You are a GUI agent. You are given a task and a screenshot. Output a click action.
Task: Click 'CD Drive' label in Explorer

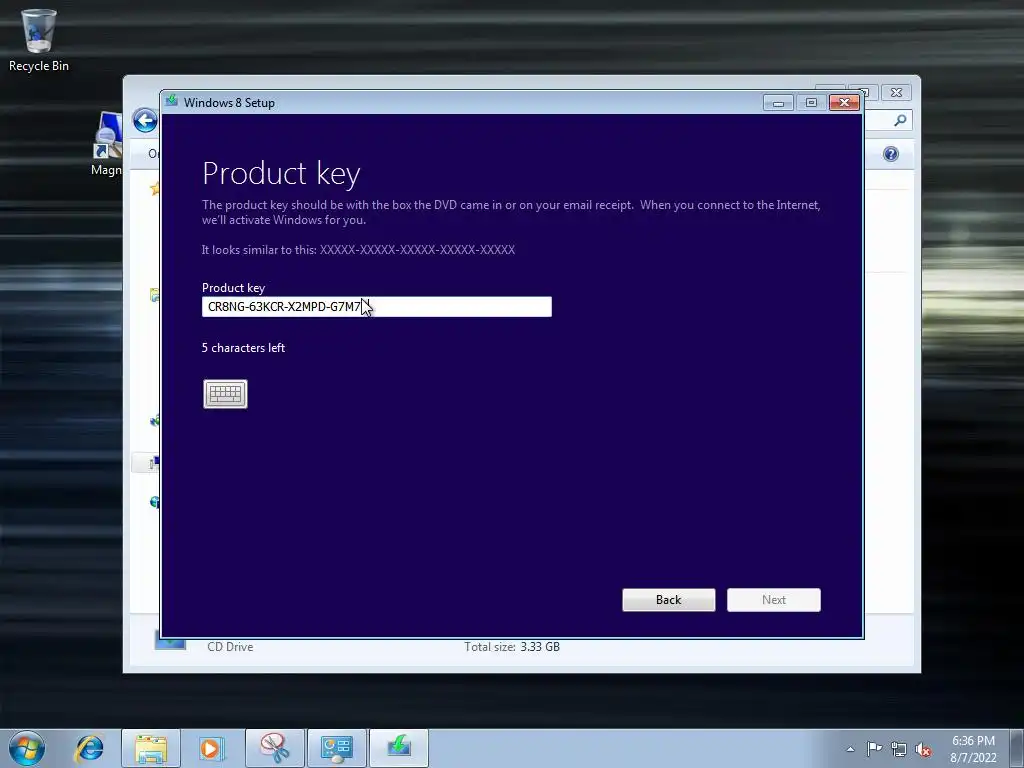tap(230, 647)
